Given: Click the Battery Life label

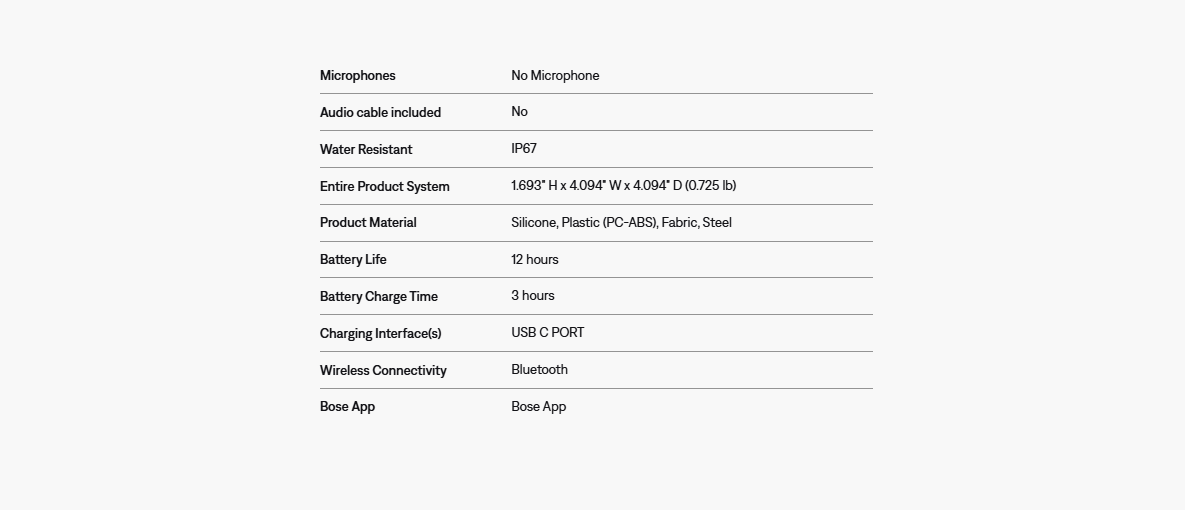Looking at the screenshot, I should click(x=353, y=260).
